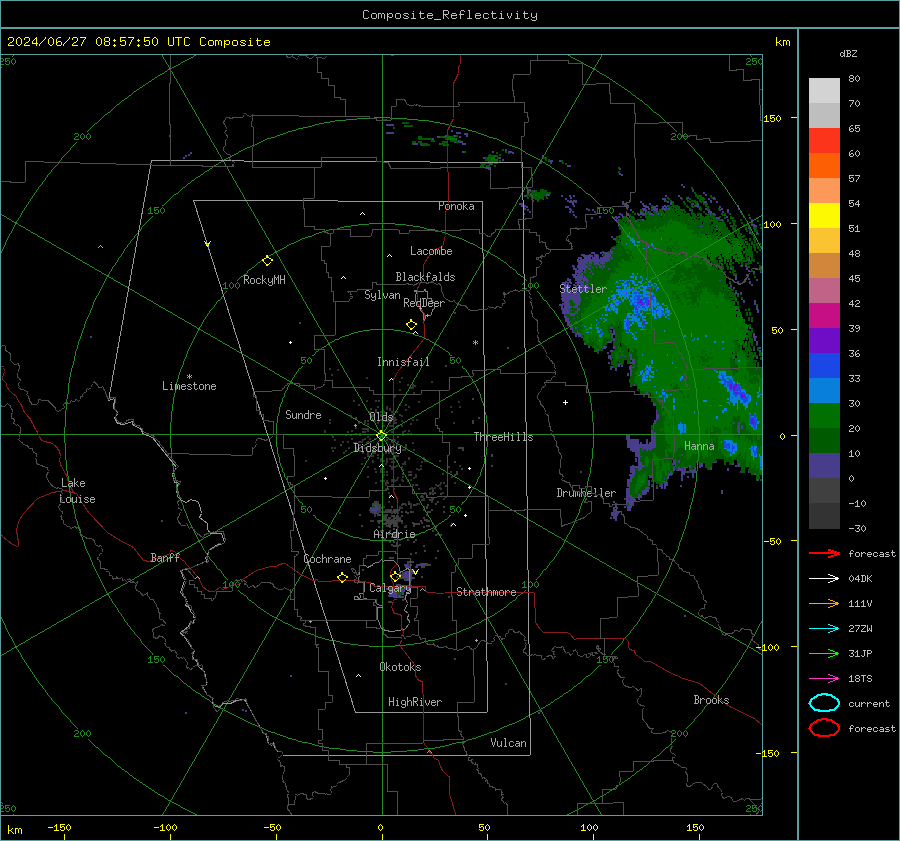Click the Brooks city label
900x841 pixels.
pos(711,700)
